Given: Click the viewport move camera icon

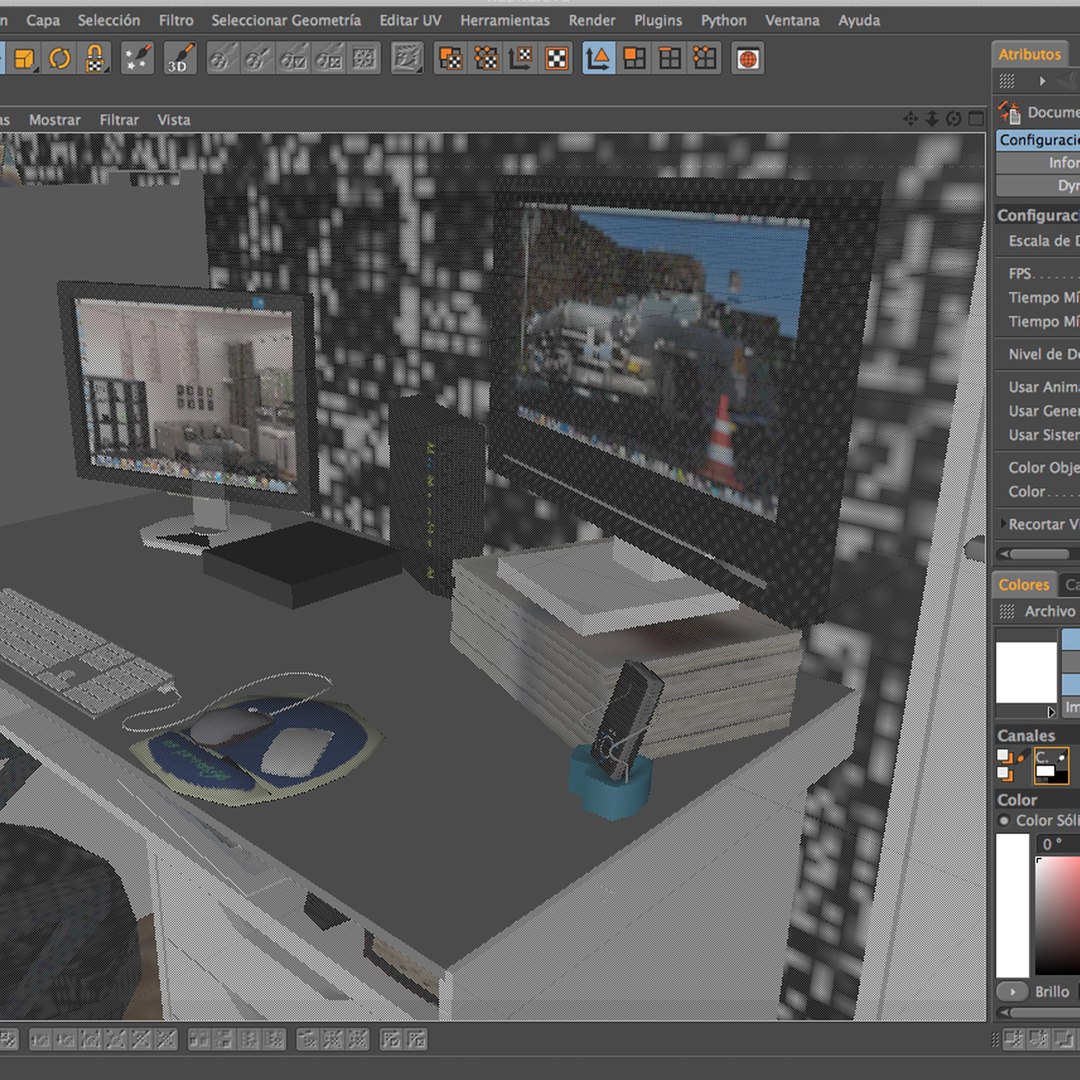Looking at the screenshot, I should coord(910,119).
